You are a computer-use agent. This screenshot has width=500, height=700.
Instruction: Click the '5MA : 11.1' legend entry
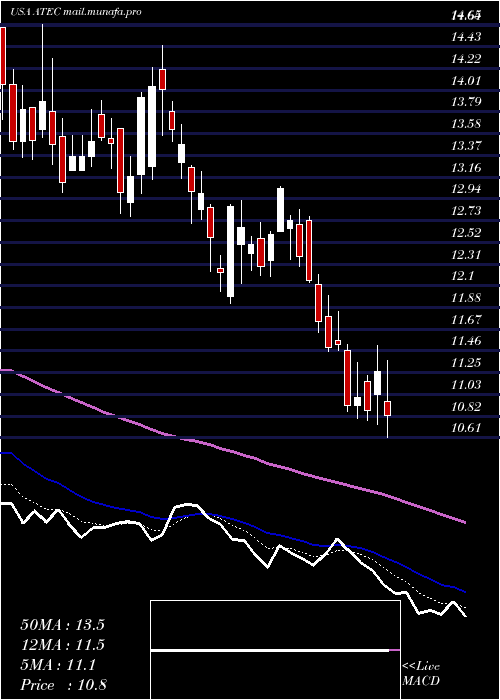58,666
